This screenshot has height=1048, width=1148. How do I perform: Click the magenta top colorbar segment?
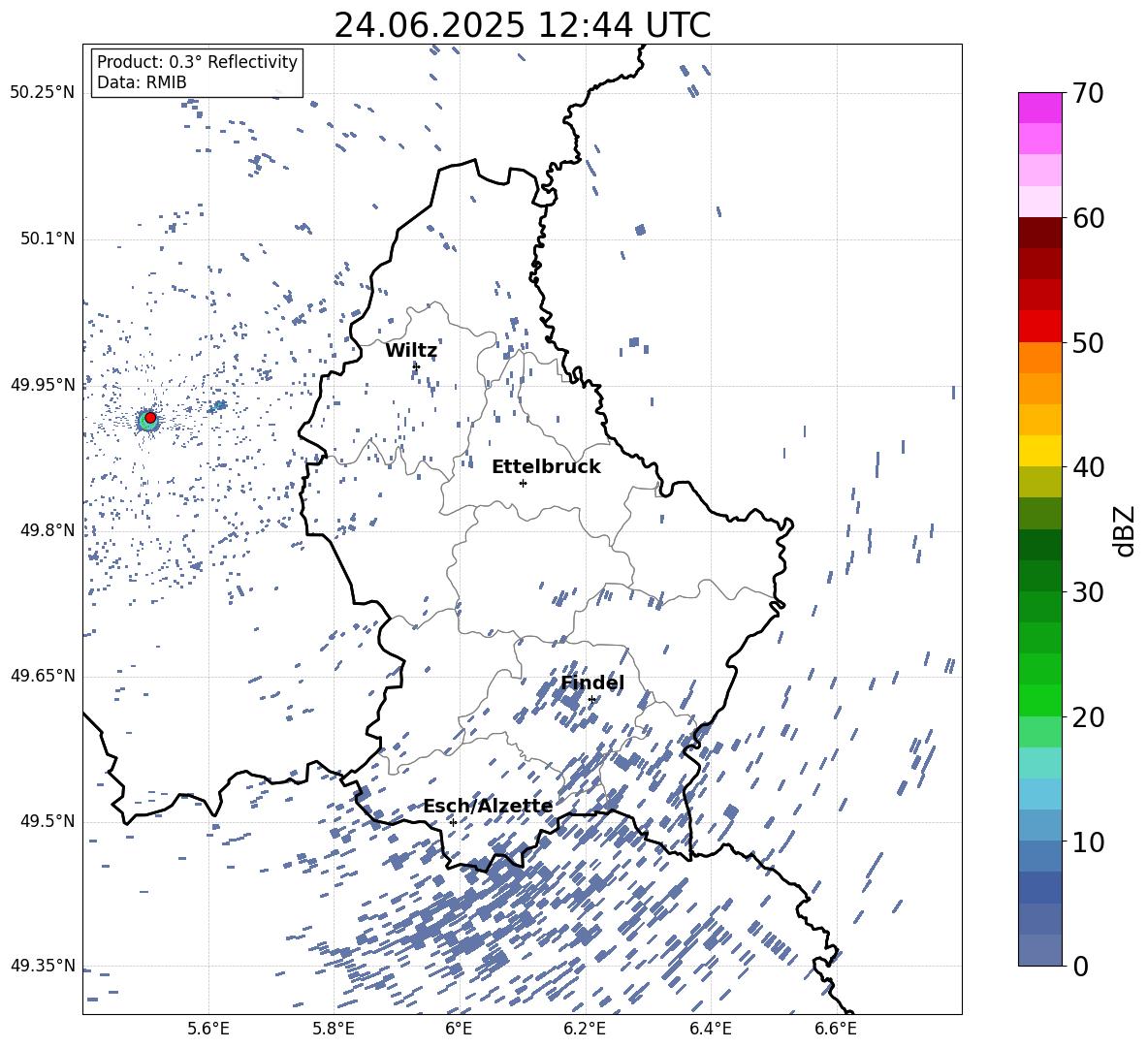click(1039, 108)
